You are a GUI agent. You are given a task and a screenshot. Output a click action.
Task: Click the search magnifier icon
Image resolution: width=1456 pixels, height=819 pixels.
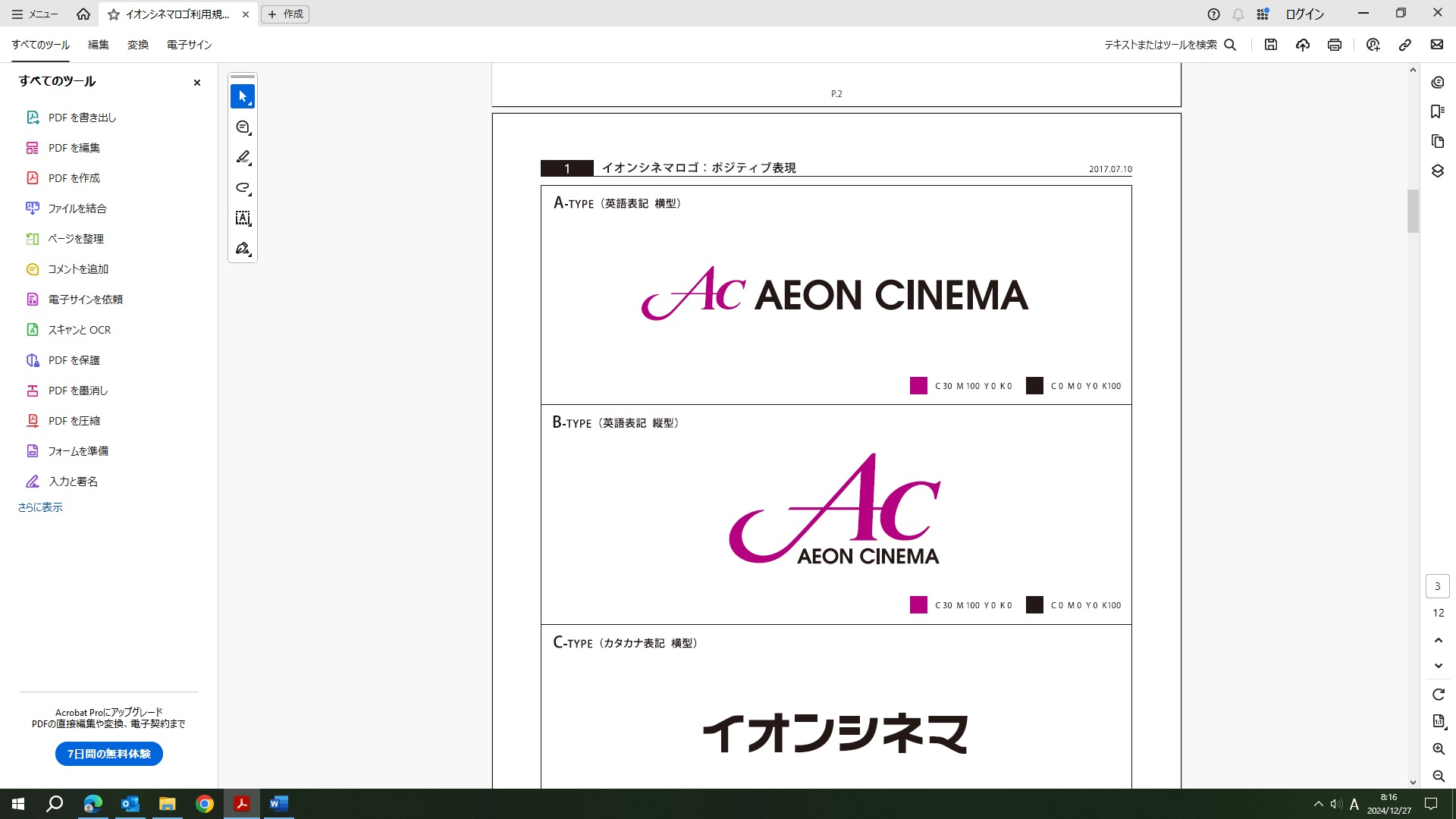[1231, 45]
